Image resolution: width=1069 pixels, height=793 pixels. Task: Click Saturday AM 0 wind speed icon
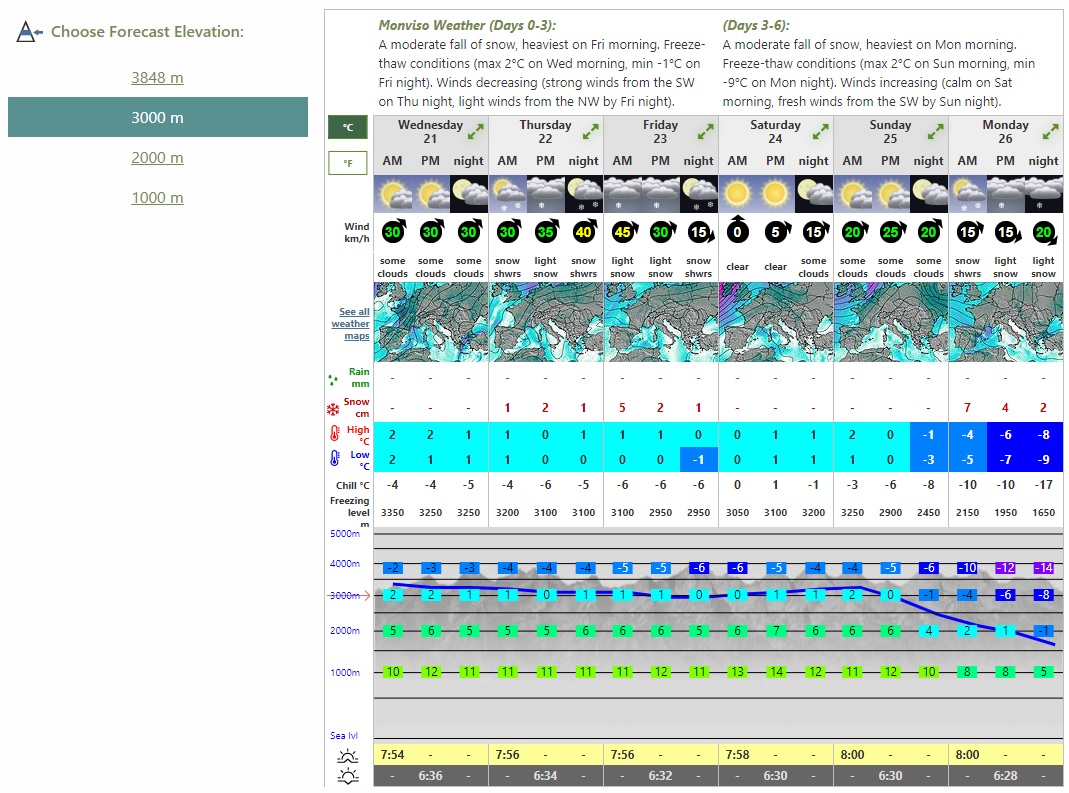pyautogui.click(x=737, y=233)
